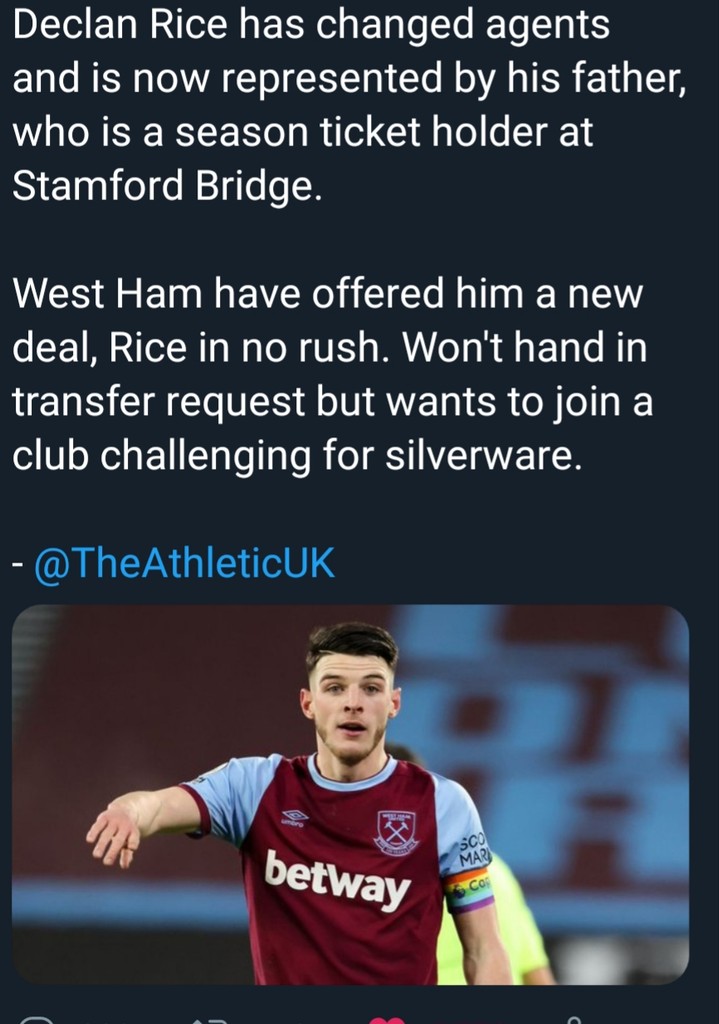The width and height of the screenshot is (719, 1024).
Task: Click the Umbro logo on the shirt
Action: 295,818
